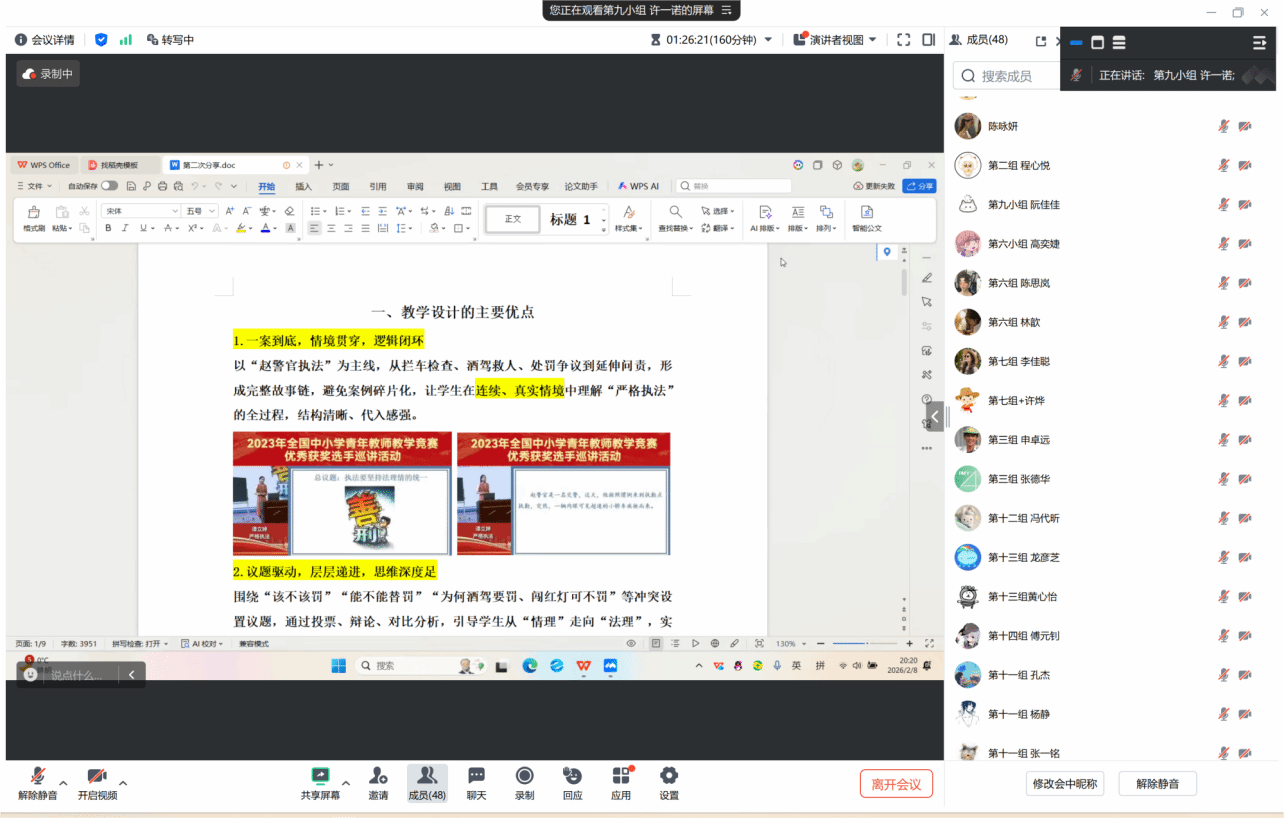Click the green shield security icon
Viewport: 1284px width, 818px height.
tap(101, 40)
